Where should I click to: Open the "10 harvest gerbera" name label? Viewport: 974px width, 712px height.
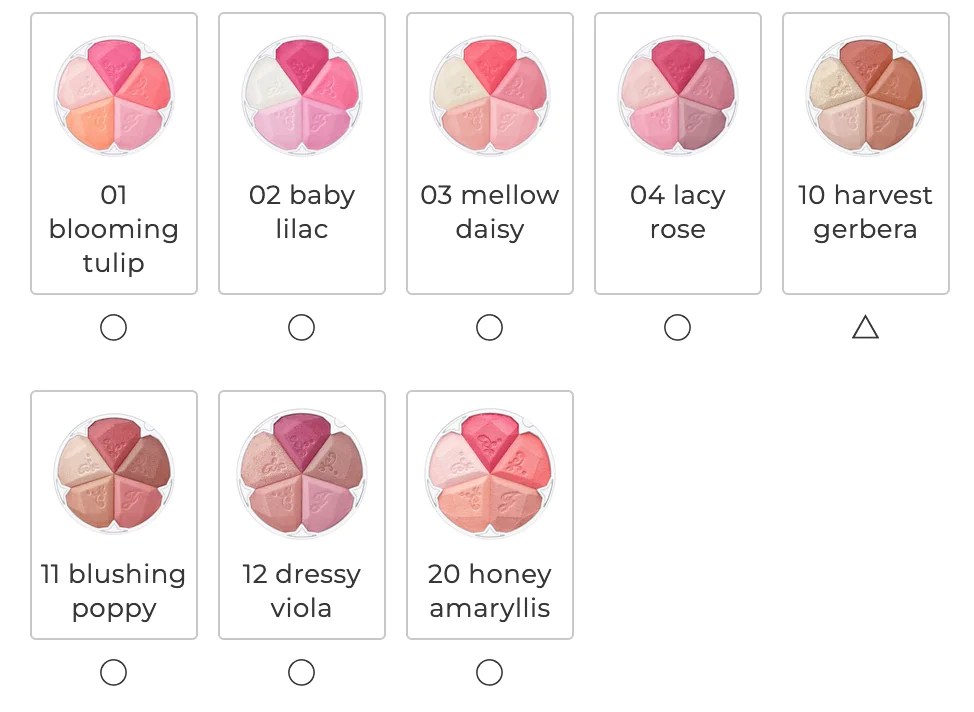865,212
